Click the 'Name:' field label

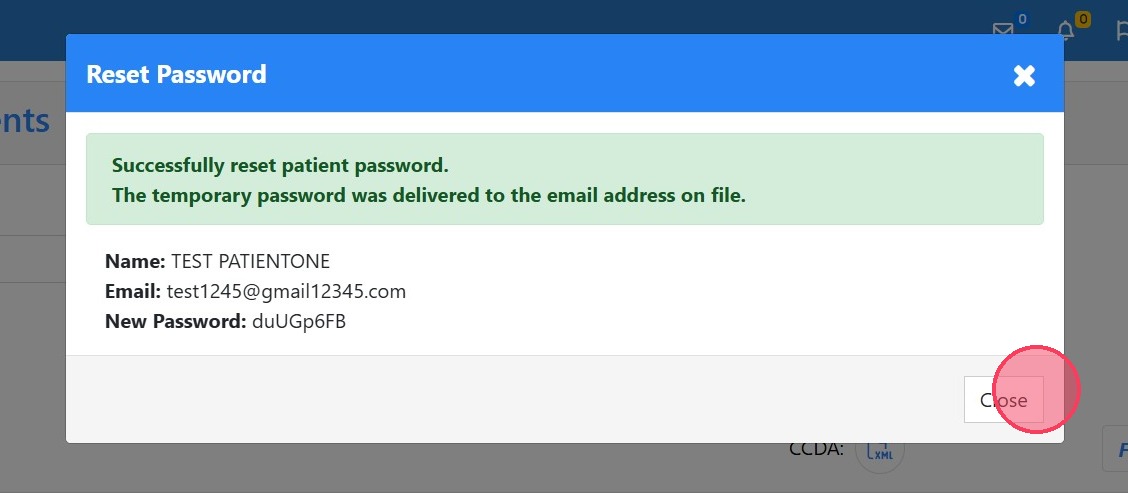point(135,262)
